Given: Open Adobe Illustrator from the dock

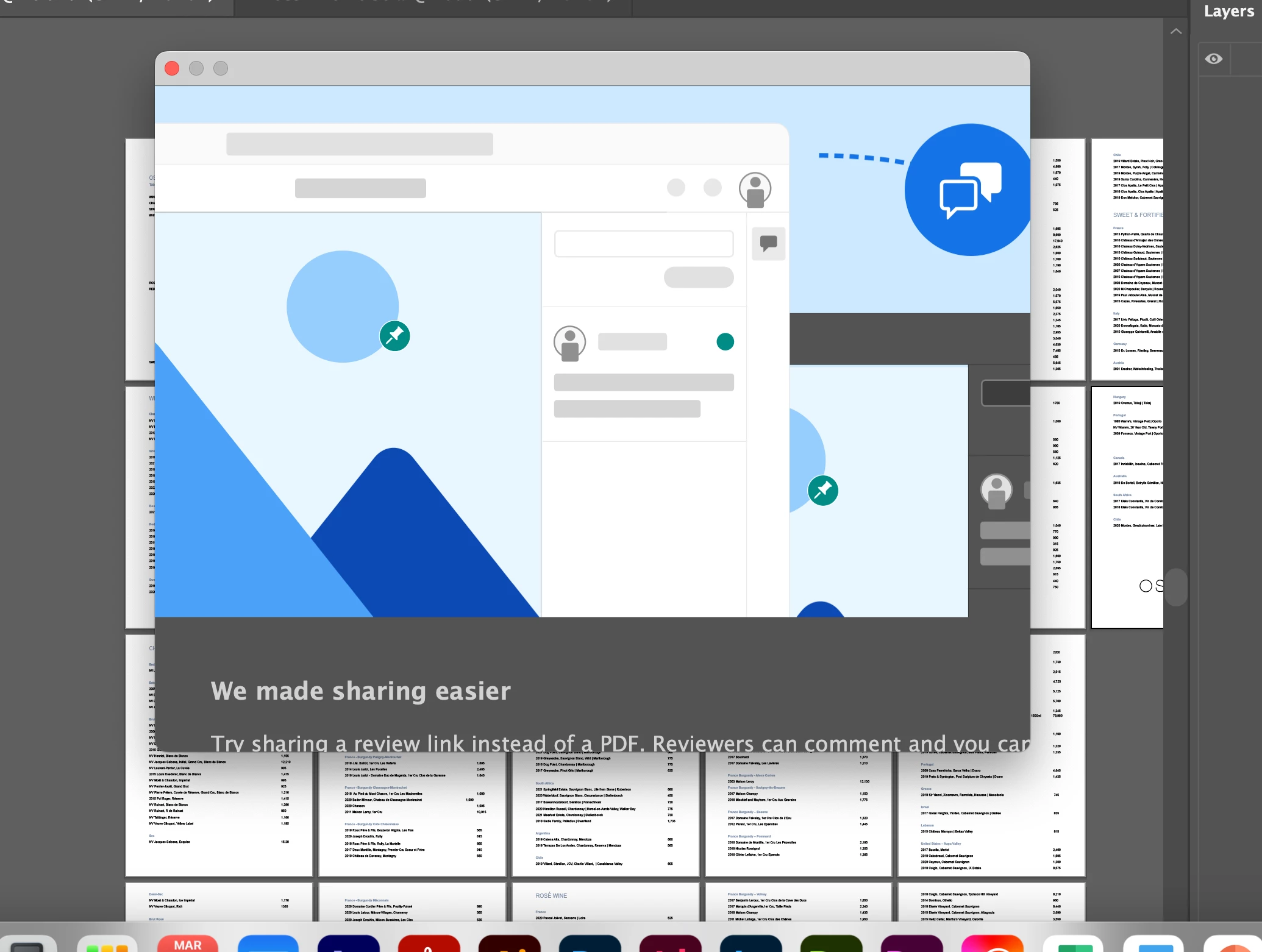Looking at the screenshot, I should coord(509,943).
